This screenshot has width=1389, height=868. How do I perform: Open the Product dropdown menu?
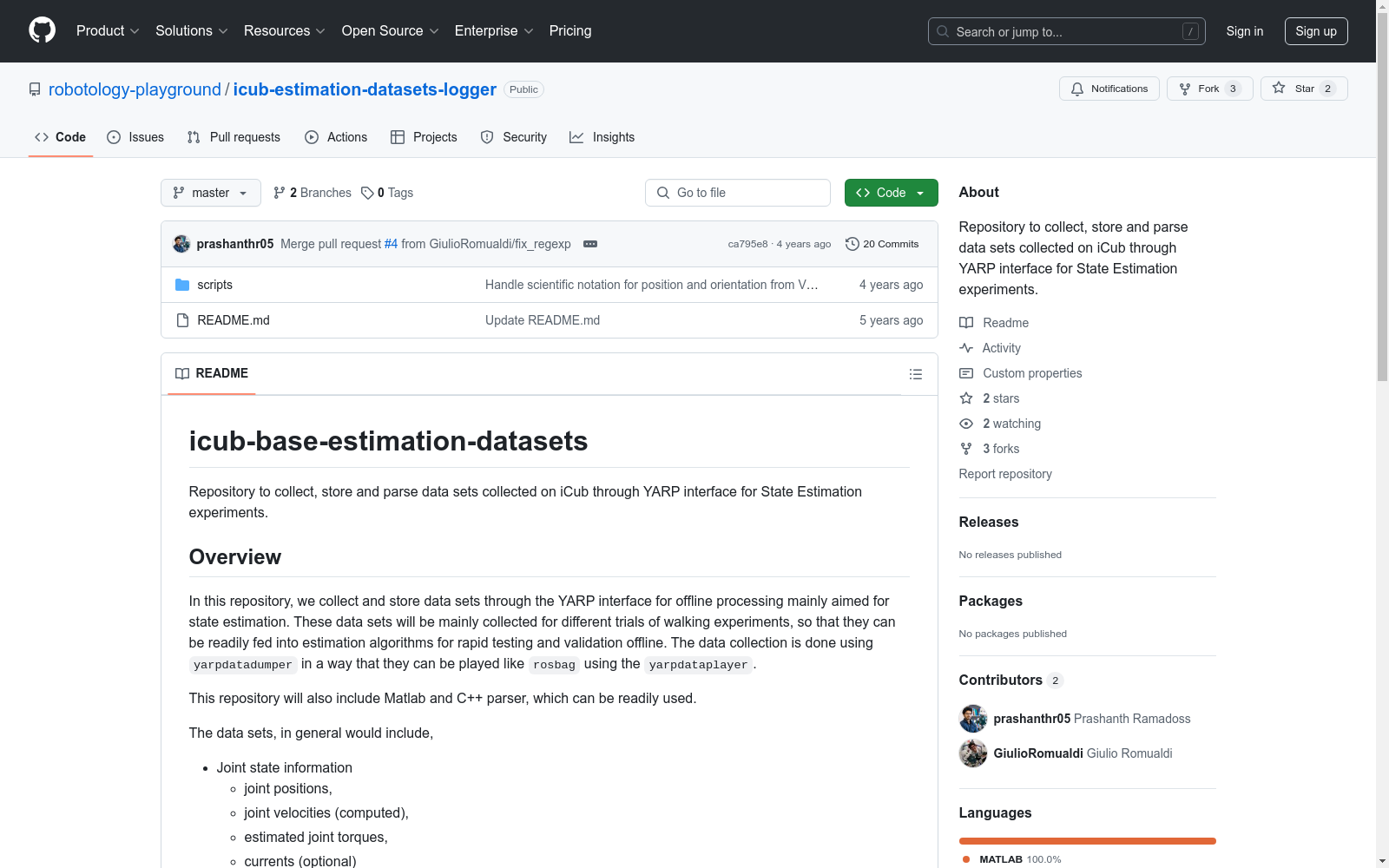click(x=108, y=30)
